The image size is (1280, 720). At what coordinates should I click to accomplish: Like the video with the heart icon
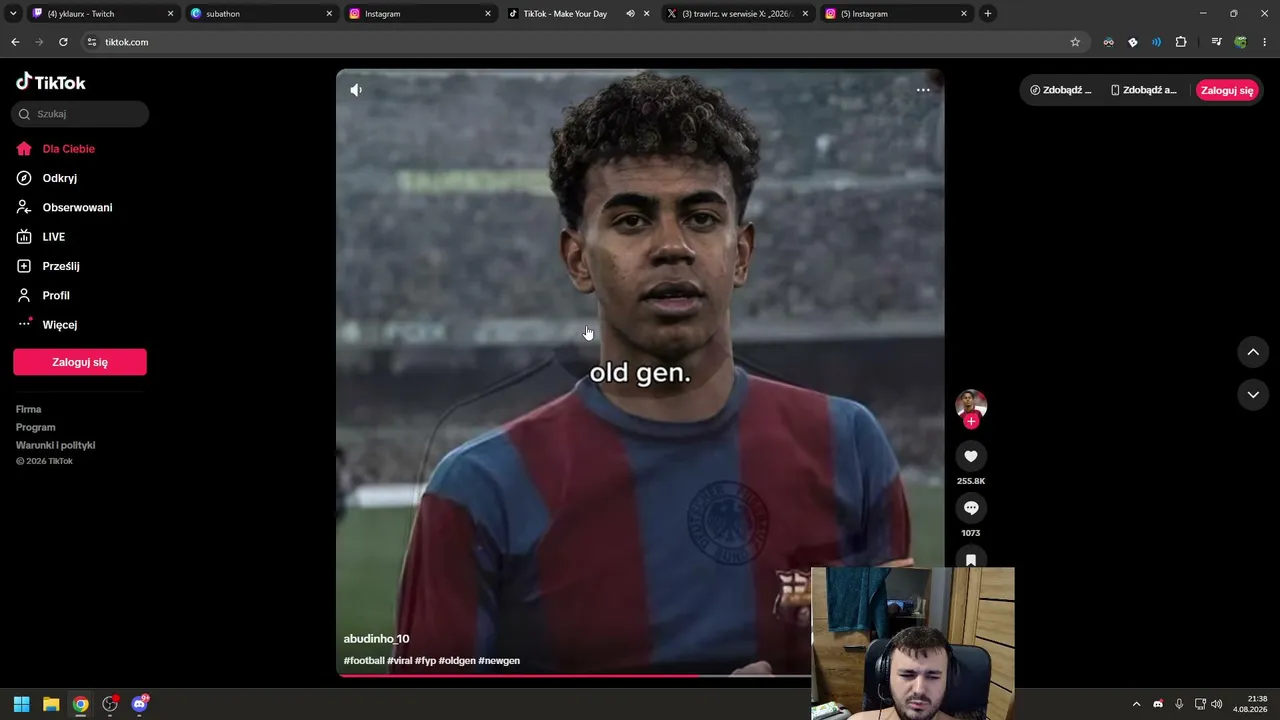click(971, 456)
